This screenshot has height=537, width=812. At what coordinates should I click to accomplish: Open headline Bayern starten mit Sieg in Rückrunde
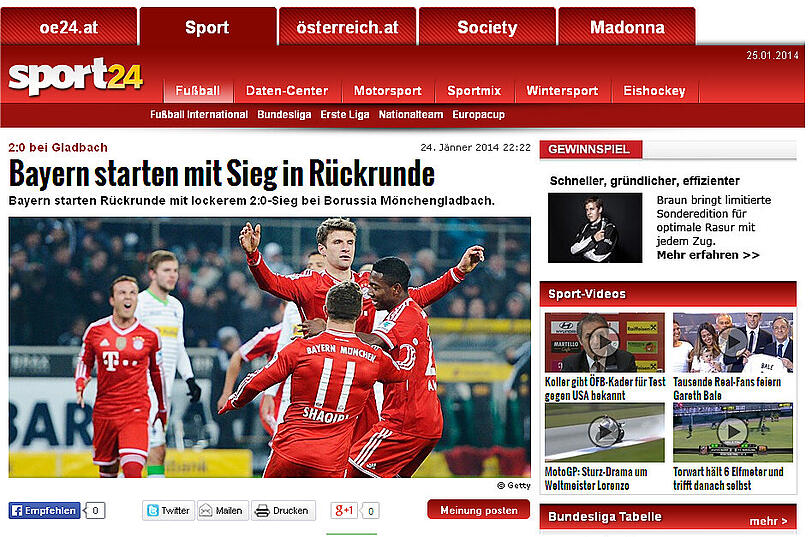[x=222, y=173]
